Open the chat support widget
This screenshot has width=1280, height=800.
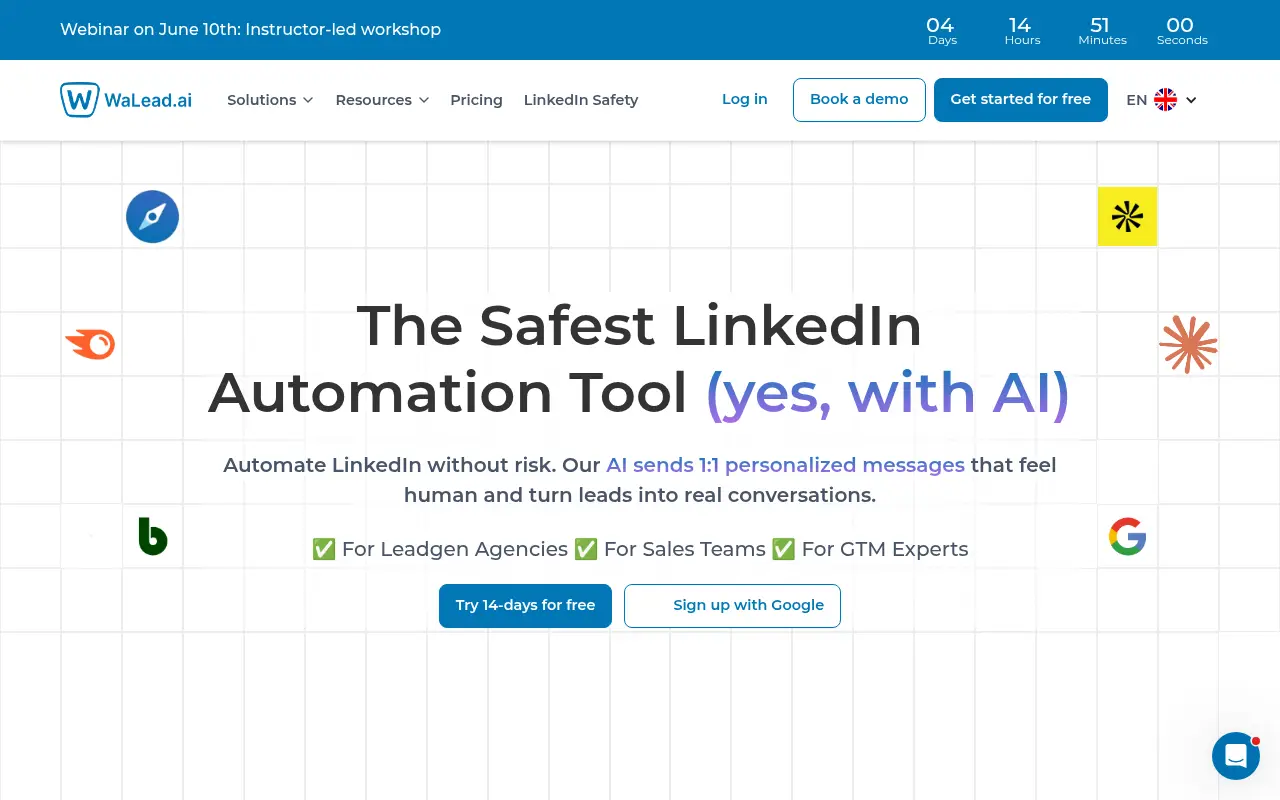point(1236,756)
